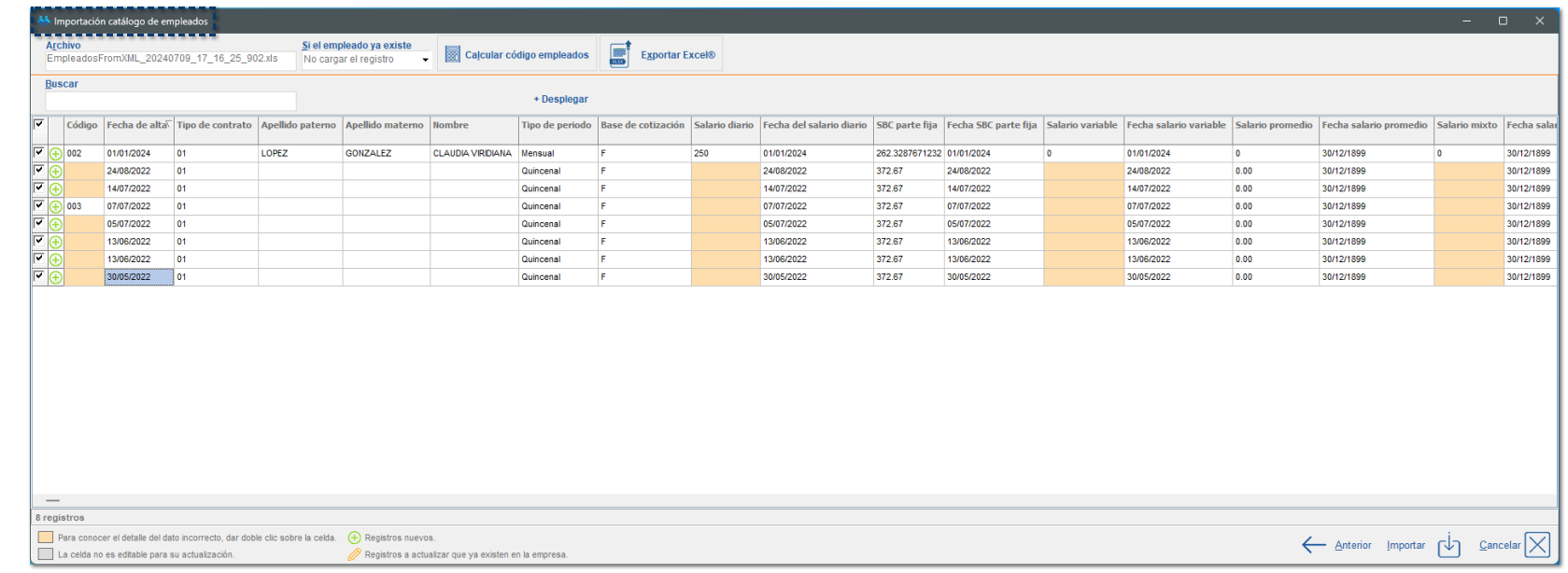The height and width of the screenshot is (573, 1568).
Task: Click the Tipo de periodo column header
Action: (556, 125)
